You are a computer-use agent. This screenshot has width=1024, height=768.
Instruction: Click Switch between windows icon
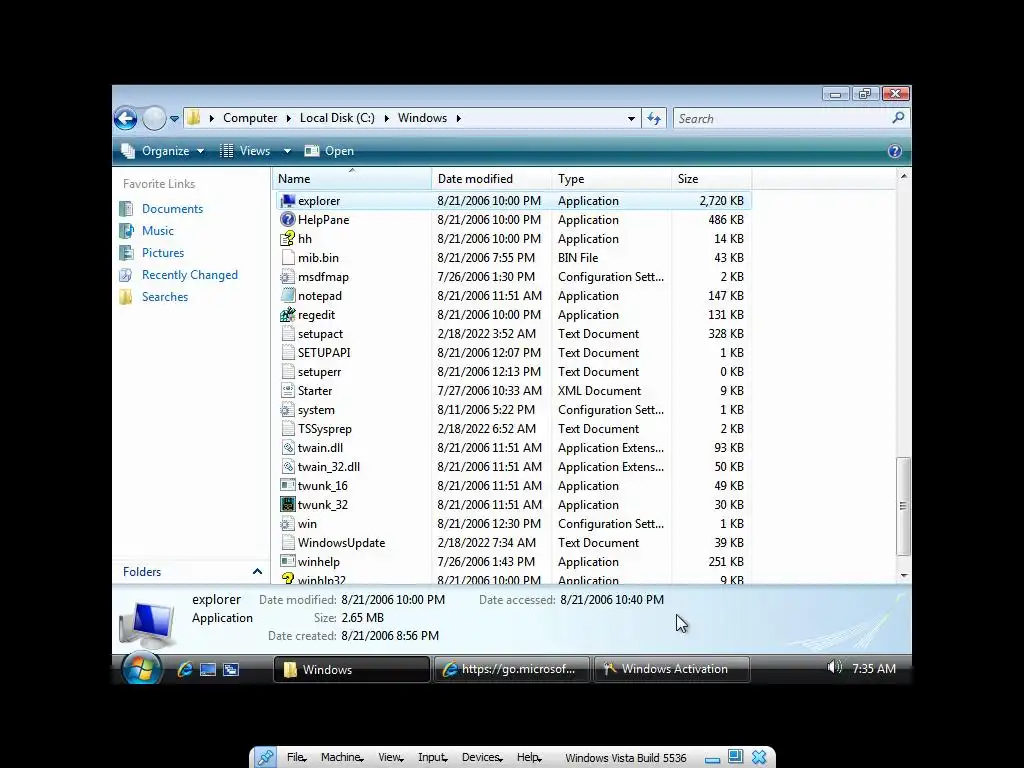[231, 669]
